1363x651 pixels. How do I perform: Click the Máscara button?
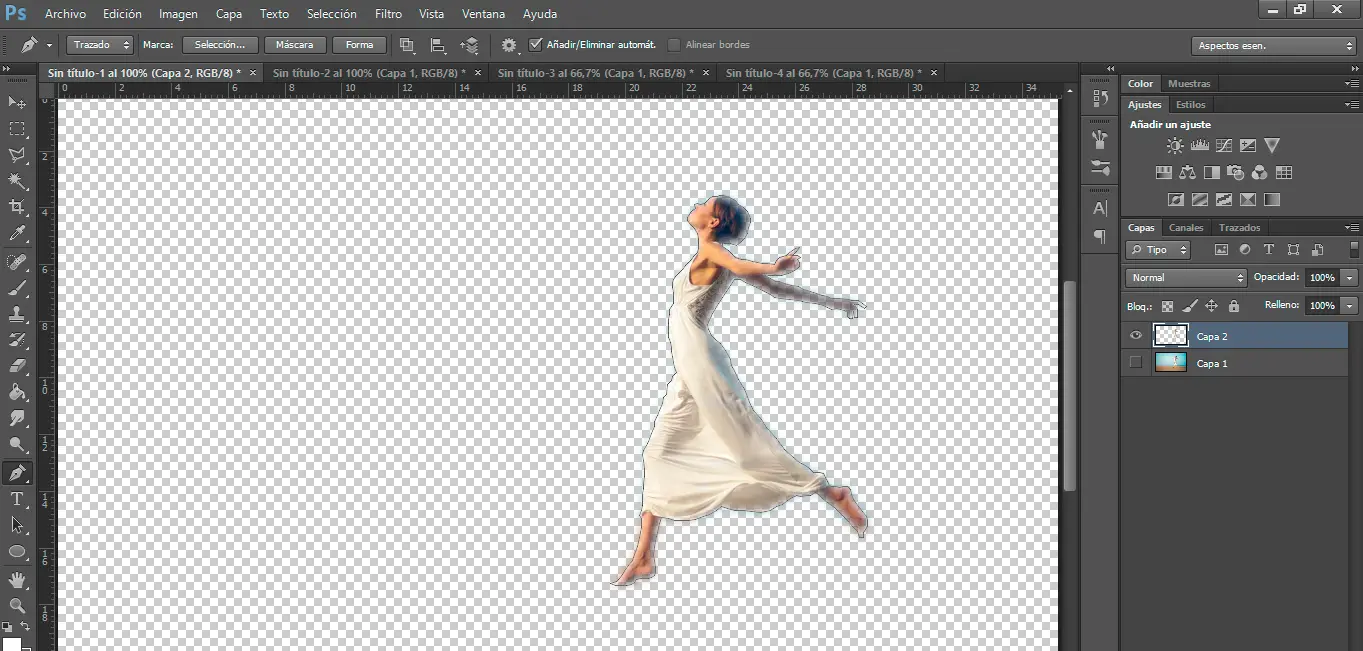(295, 45)
